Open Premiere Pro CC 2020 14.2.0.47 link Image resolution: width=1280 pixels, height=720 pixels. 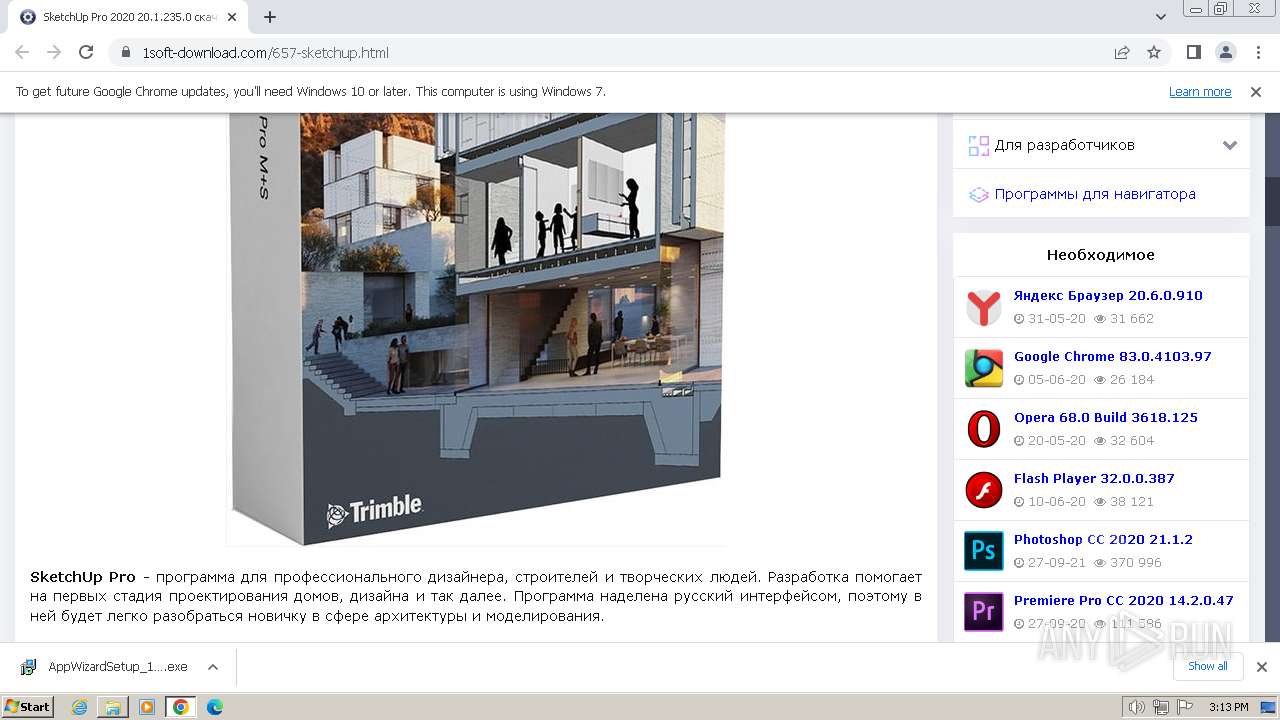[x=1124, y=601]
